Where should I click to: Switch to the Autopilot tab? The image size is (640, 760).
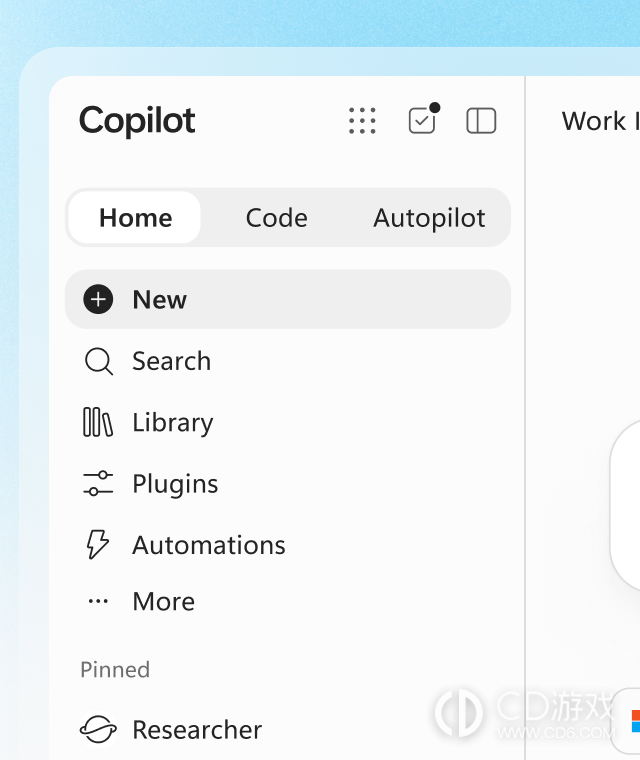pos(429,218)
